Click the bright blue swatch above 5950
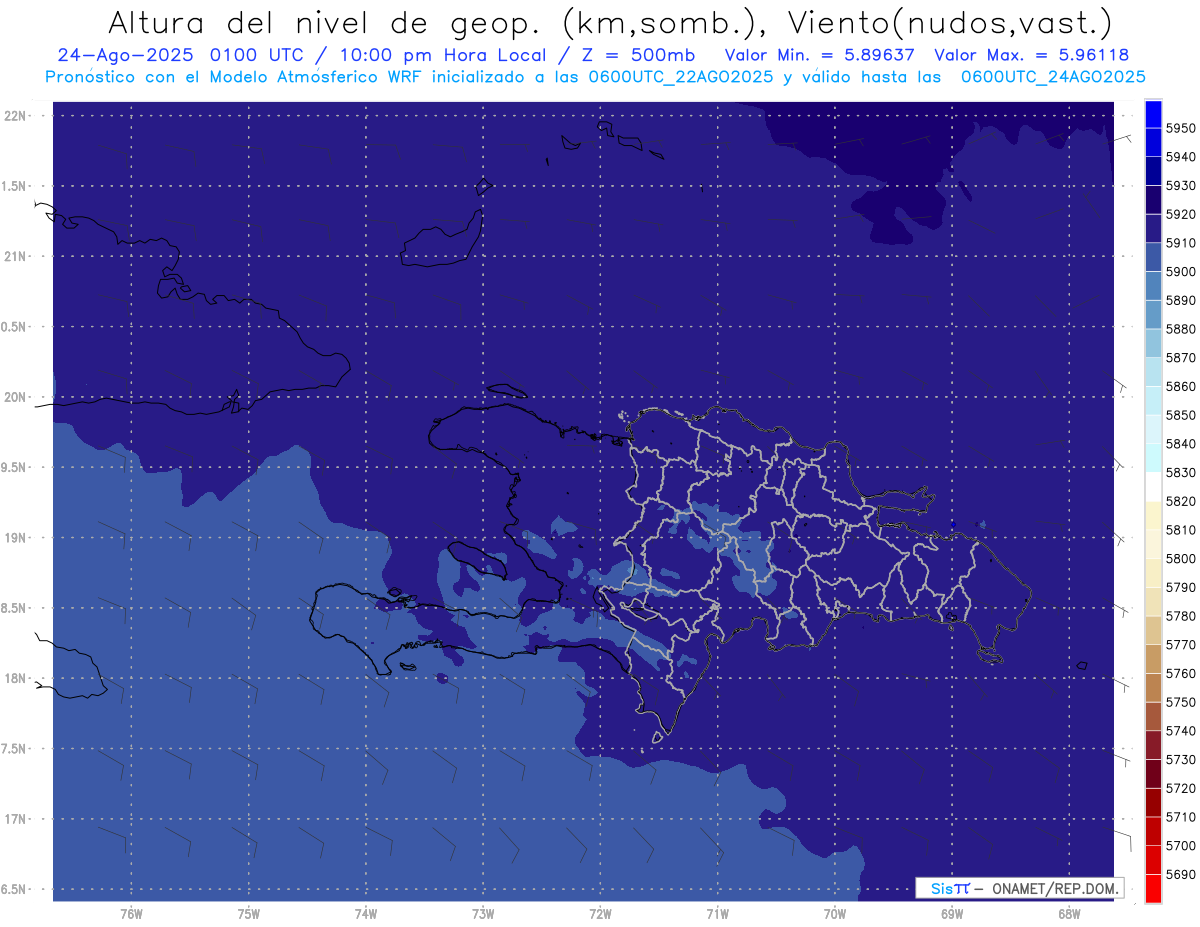This screenshot has height=927, width=1200. coord(1153,114)
